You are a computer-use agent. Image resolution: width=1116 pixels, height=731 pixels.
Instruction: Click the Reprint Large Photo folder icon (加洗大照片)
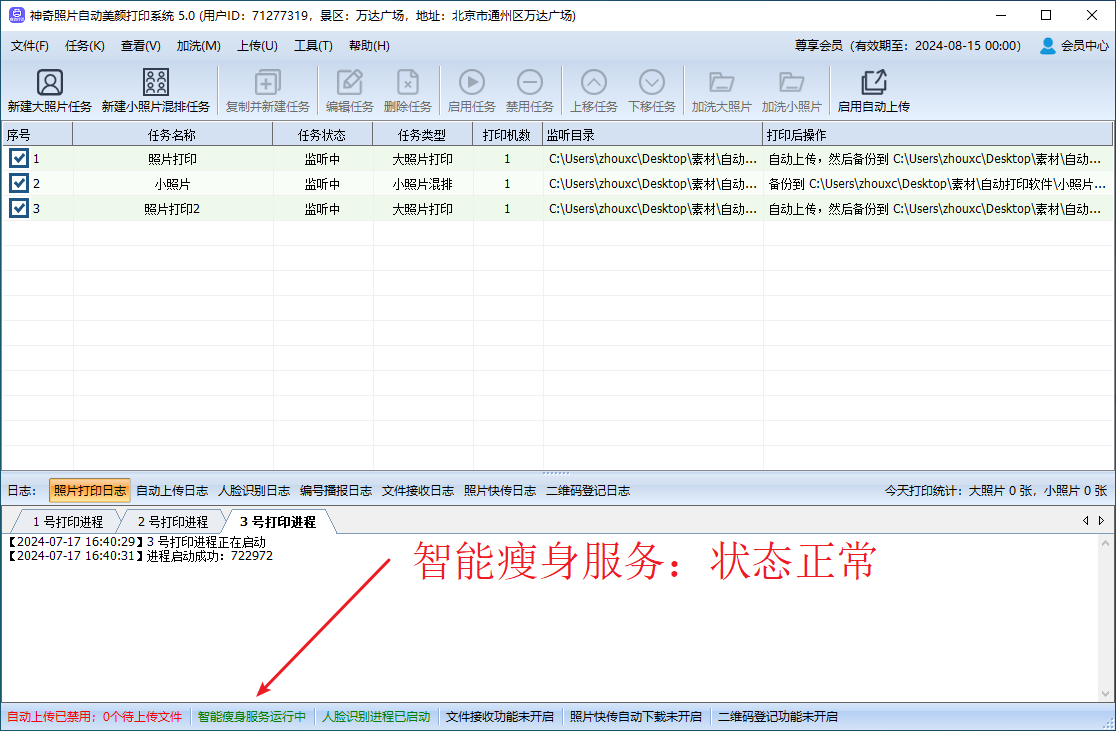click(x=721, y=83)
